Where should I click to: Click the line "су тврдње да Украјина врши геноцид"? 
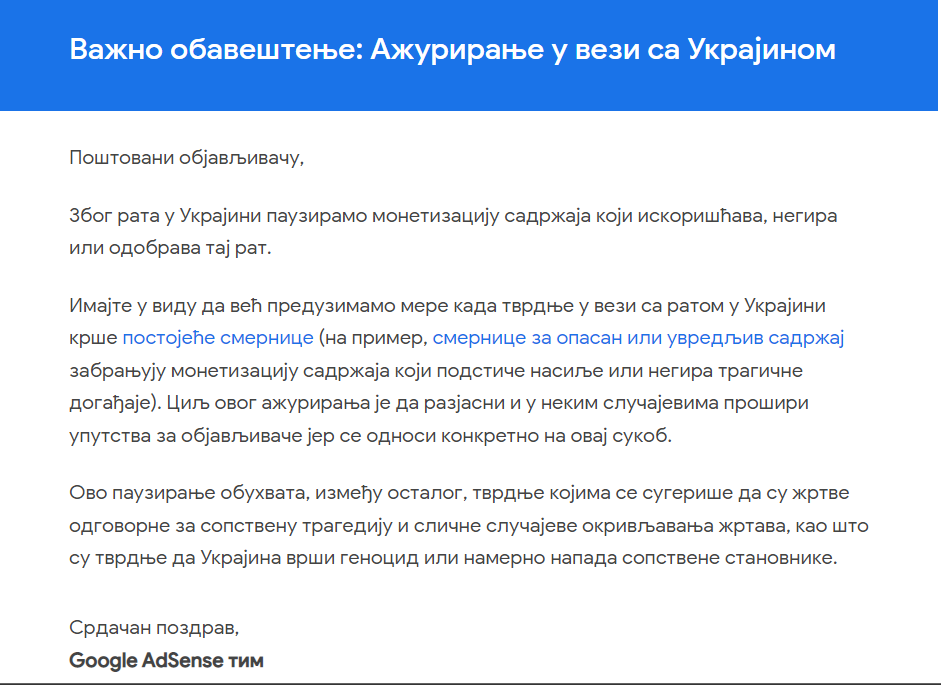453,558
